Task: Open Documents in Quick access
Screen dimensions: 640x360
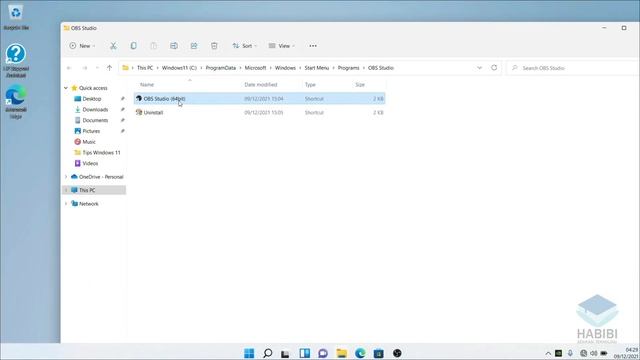Action: [x=95, y=120]
